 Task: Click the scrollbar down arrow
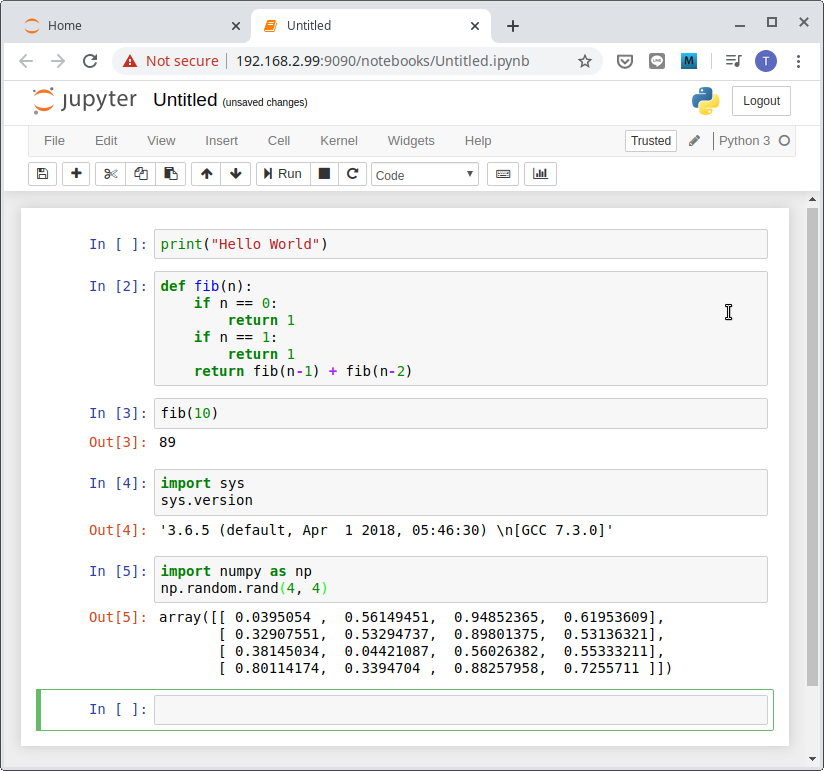(812, 759)
